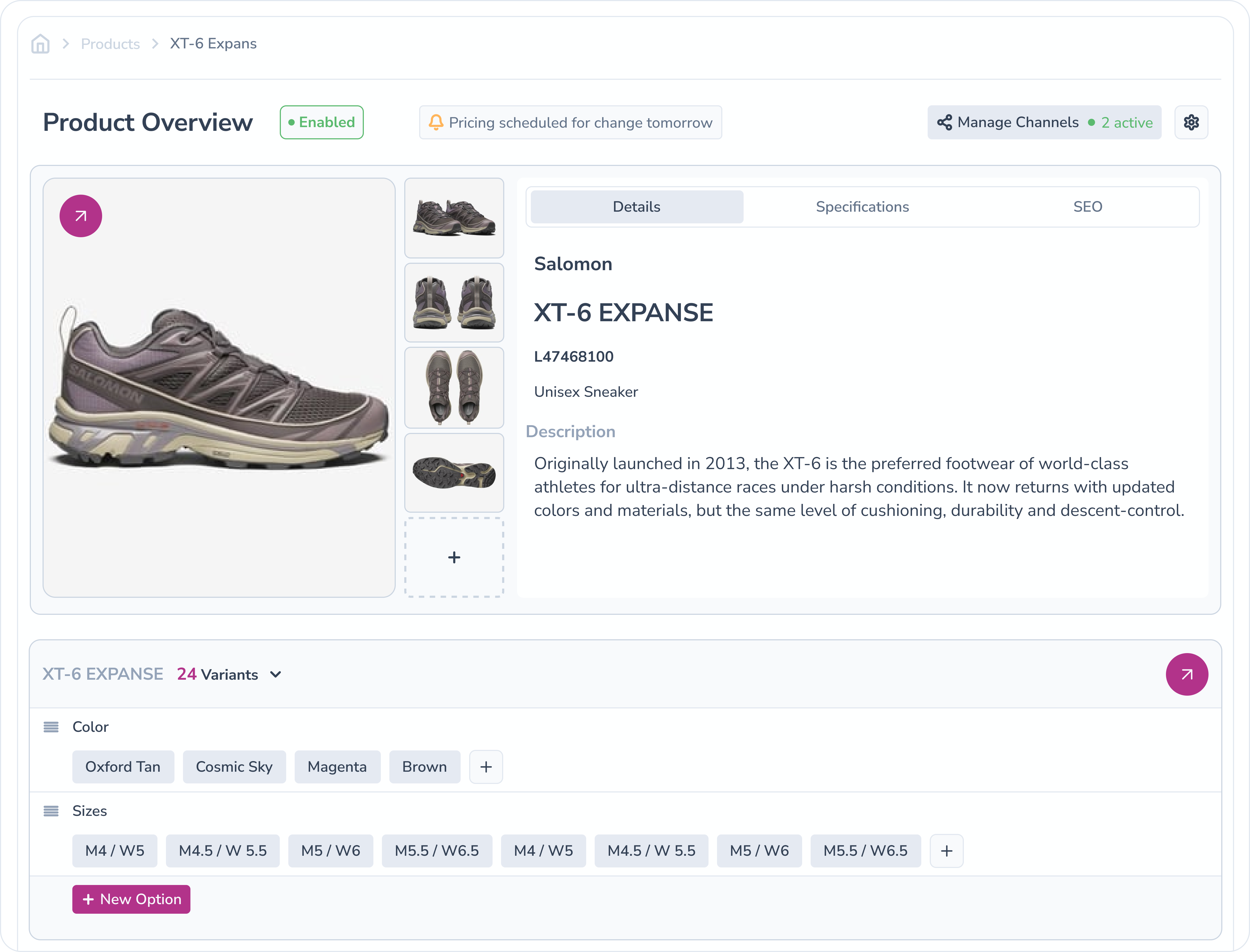The width and height of the screenshot is (1250, 952).
Task: Go to Products breadcrumb link
Action: [110, 44]
